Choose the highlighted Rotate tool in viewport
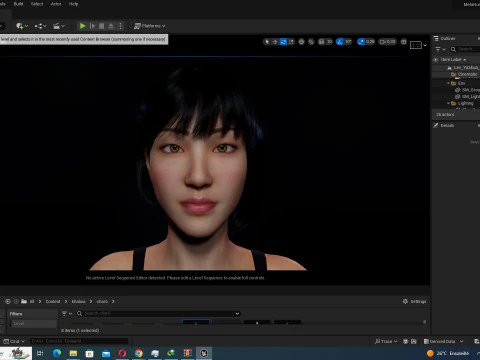The width and height of the screenshot is (480, 360). [x=283, y=42]
